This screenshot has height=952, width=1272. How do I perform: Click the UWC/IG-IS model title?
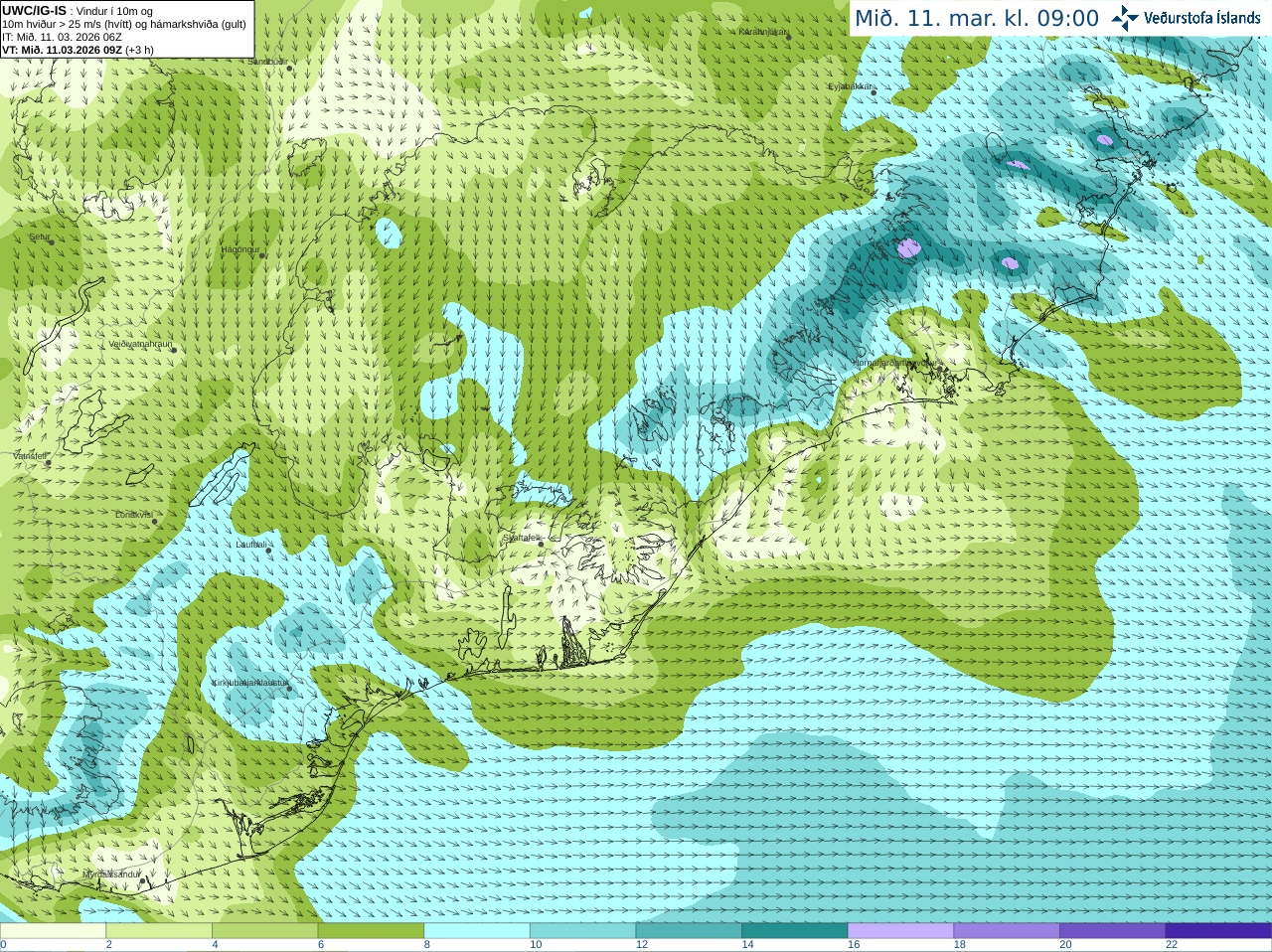point(35,11)
